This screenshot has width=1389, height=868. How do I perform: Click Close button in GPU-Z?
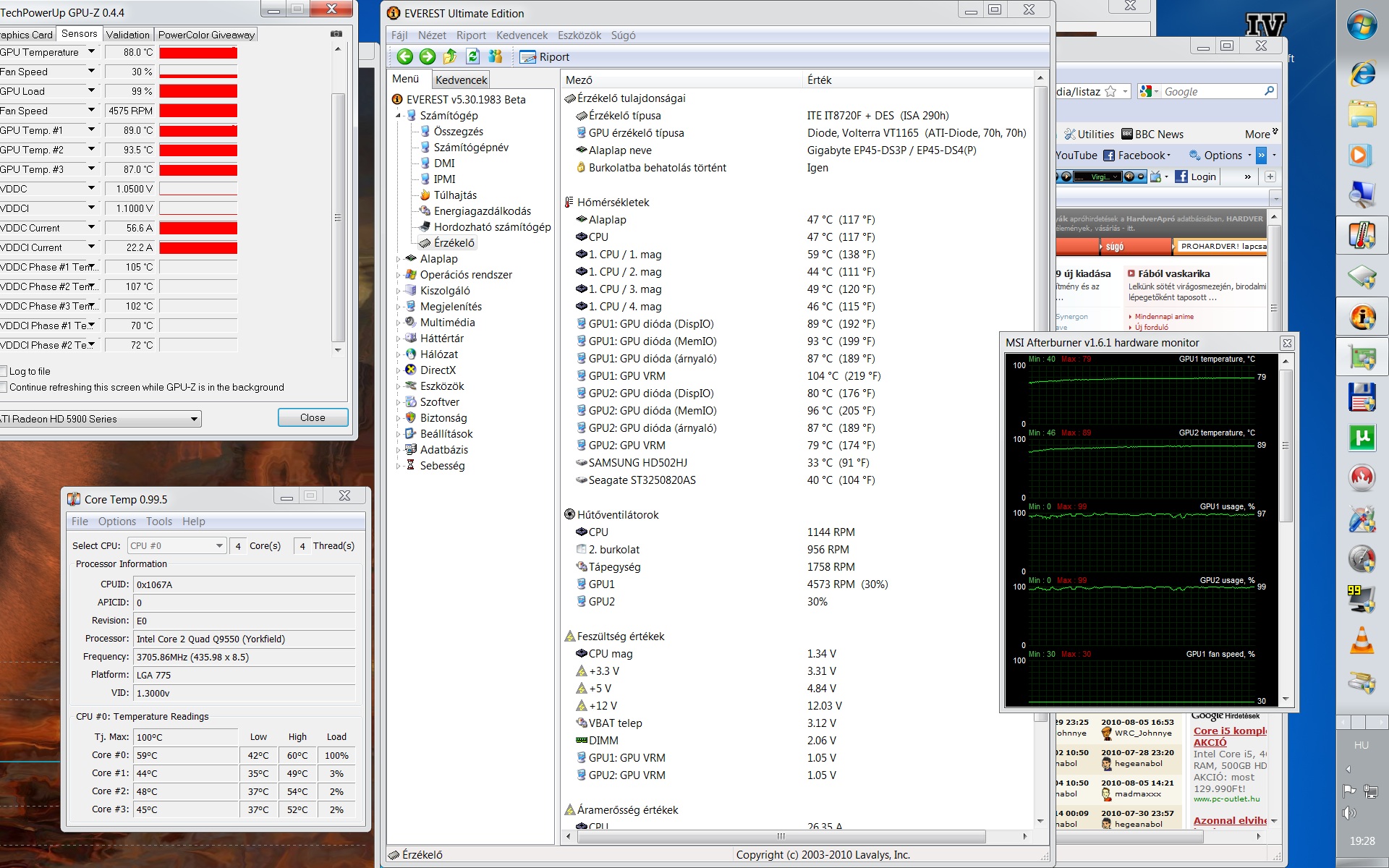point(313,417)
